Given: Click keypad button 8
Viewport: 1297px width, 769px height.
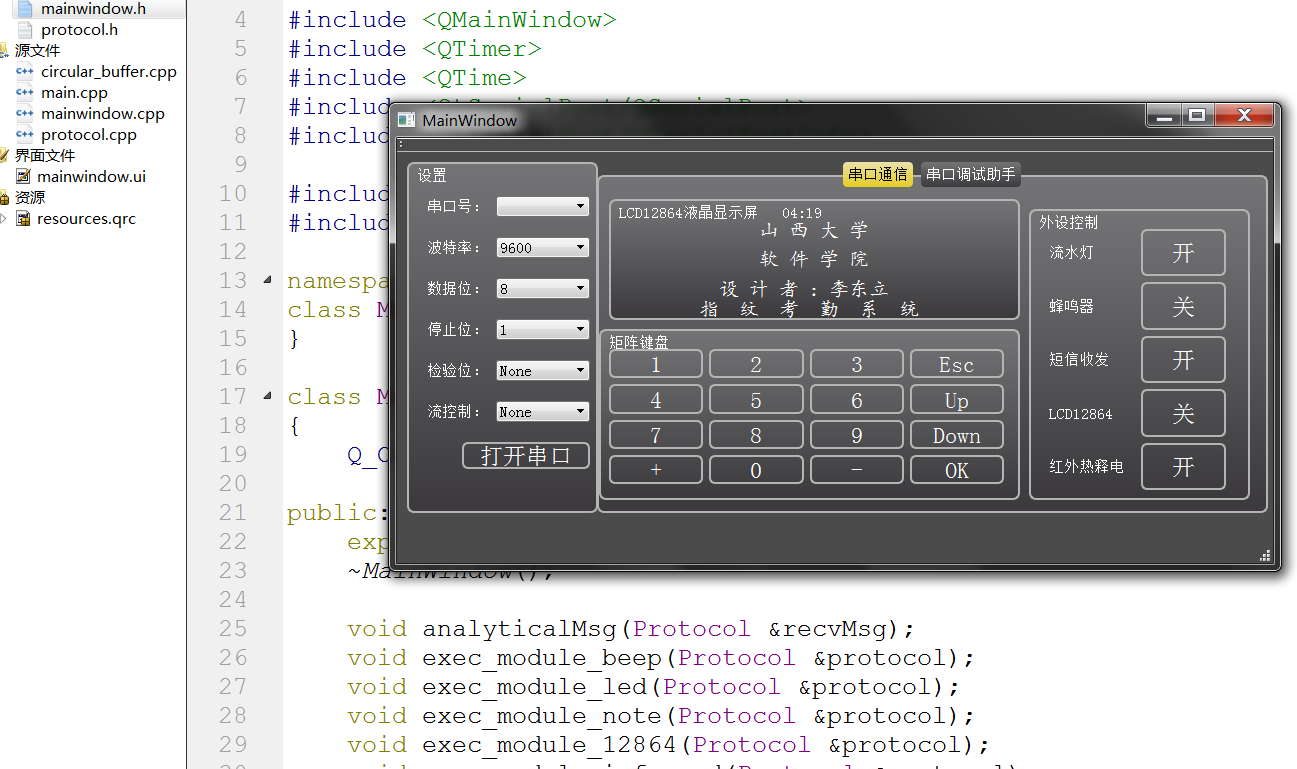Looking at the screenshot, I should [756, 435].
